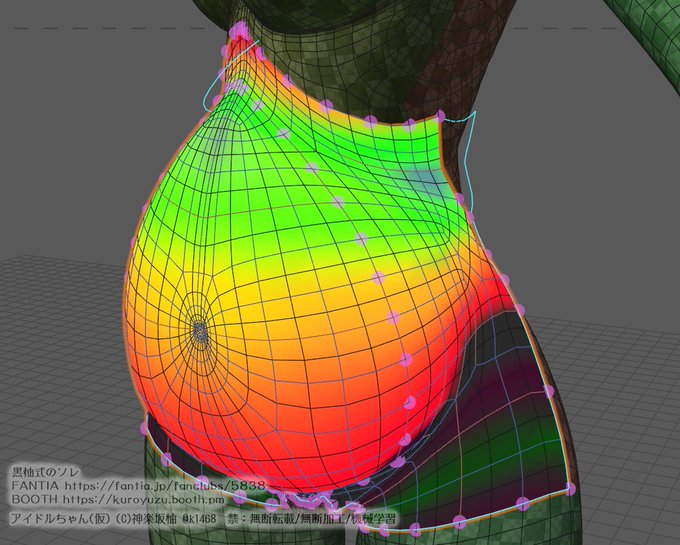Select the purple vertex at the cloth's lower-right corner
680x545 pixels.
(x=570, y=489)
